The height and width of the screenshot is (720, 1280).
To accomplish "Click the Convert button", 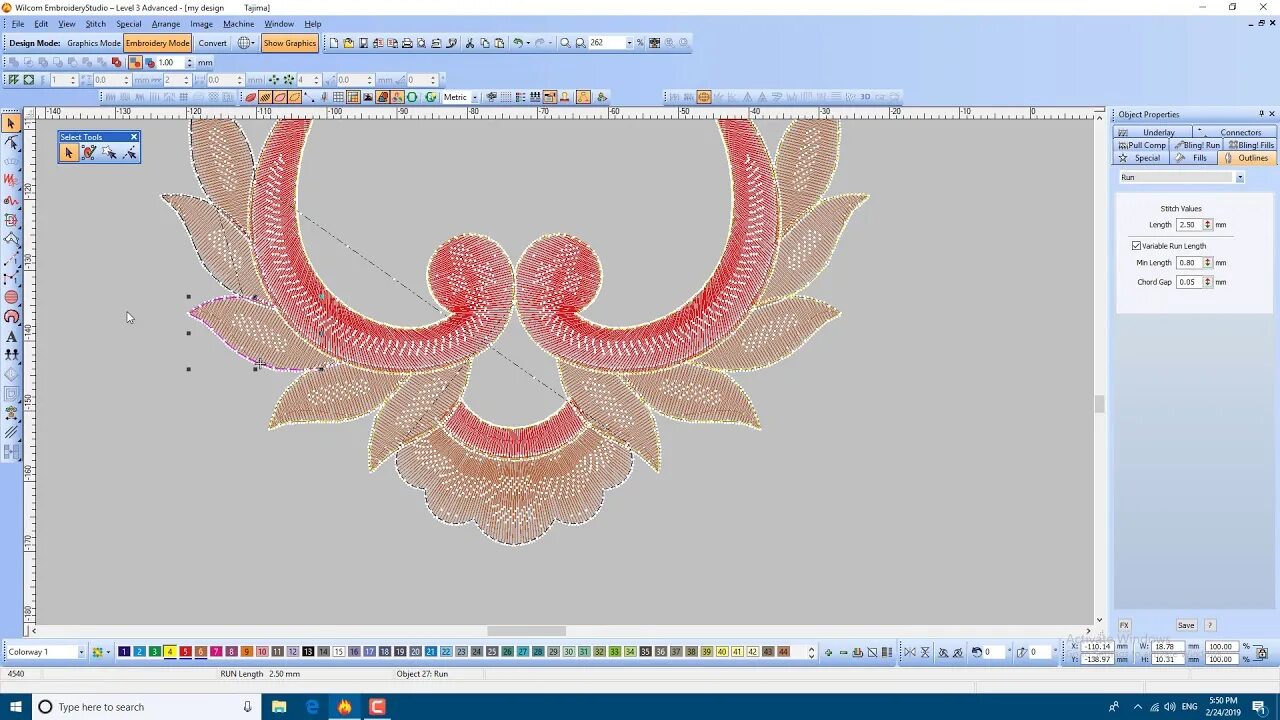I will coord(212,43).
